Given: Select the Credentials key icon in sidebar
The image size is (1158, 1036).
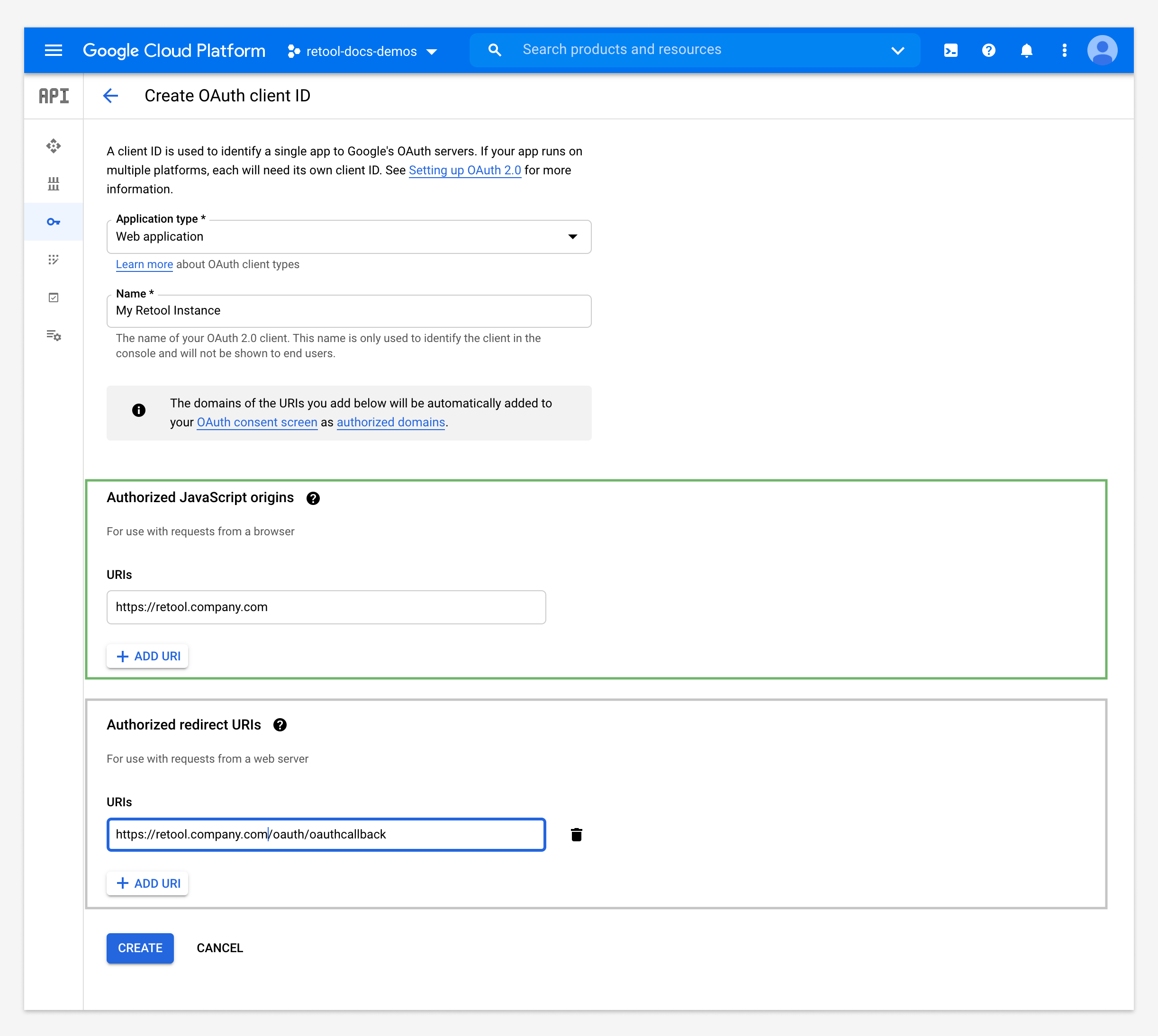Looking at the screenshot, I should pos(54,222).
